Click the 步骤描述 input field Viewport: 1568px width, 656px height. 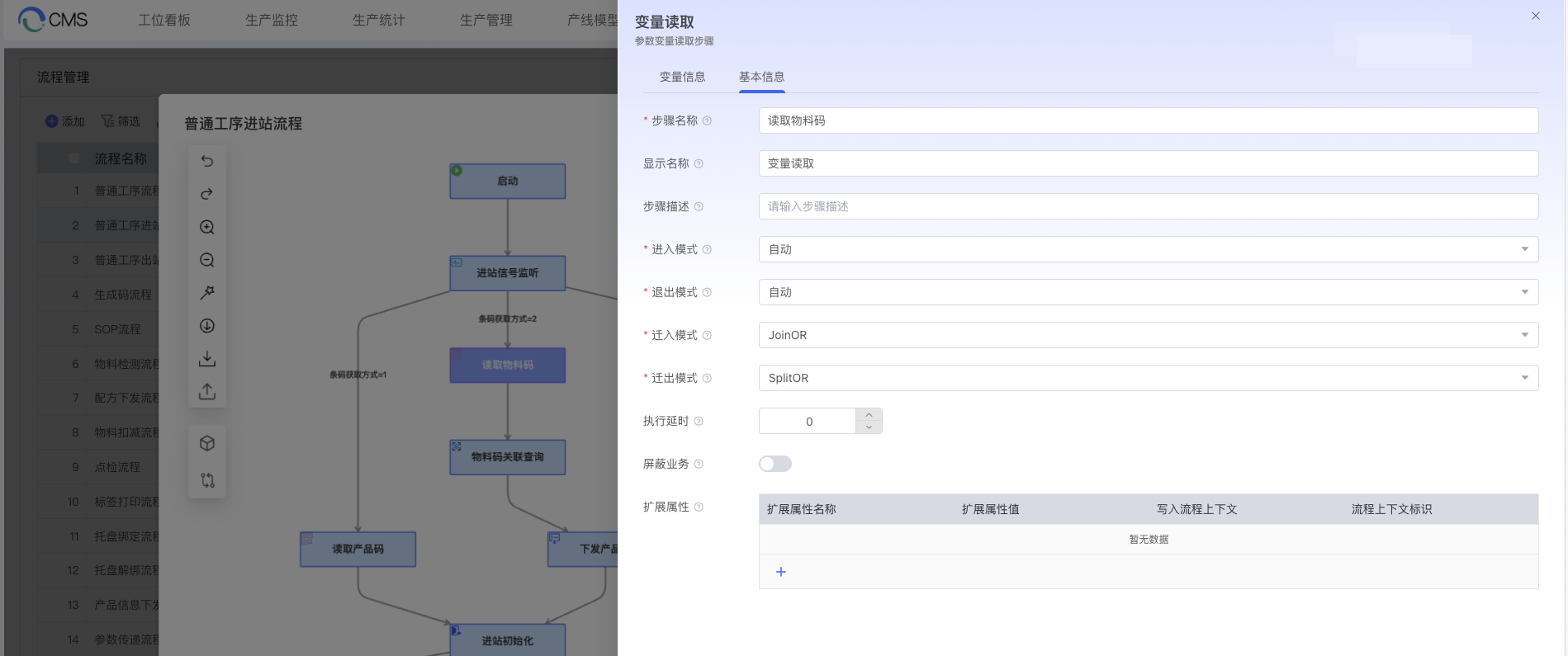(x=1148, y=206)
